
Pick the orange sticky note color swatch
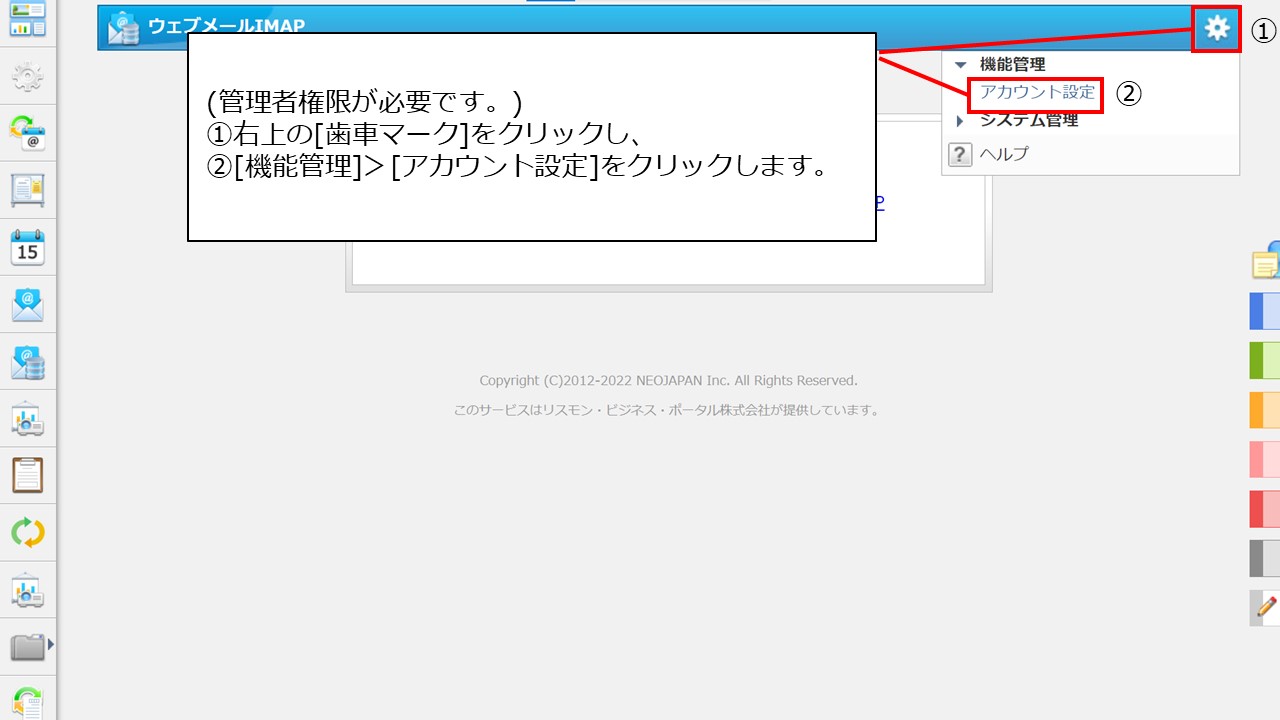point(1265,410)
